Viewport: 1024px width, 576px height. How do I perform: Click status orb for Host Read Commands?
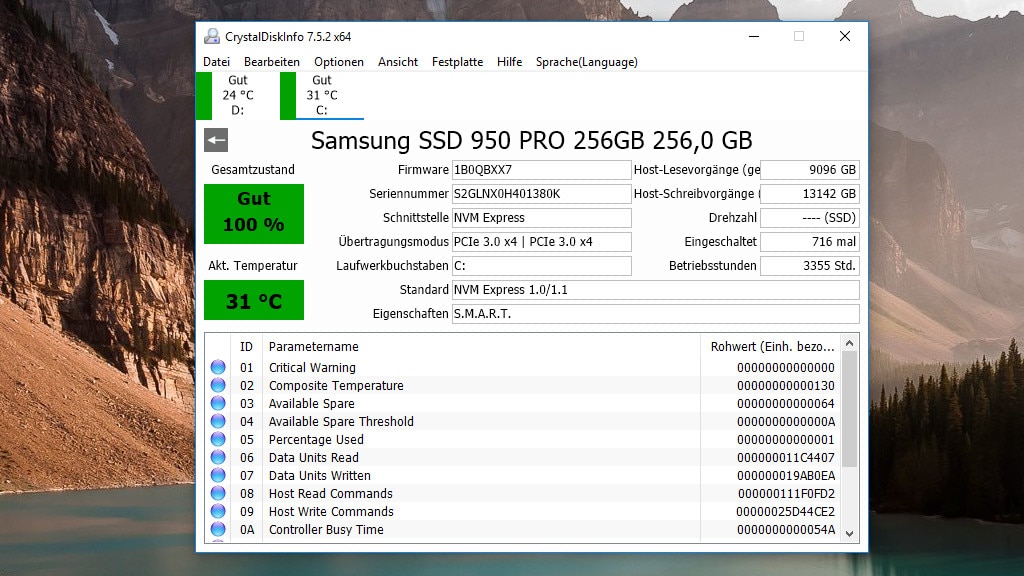click(218, 493)
